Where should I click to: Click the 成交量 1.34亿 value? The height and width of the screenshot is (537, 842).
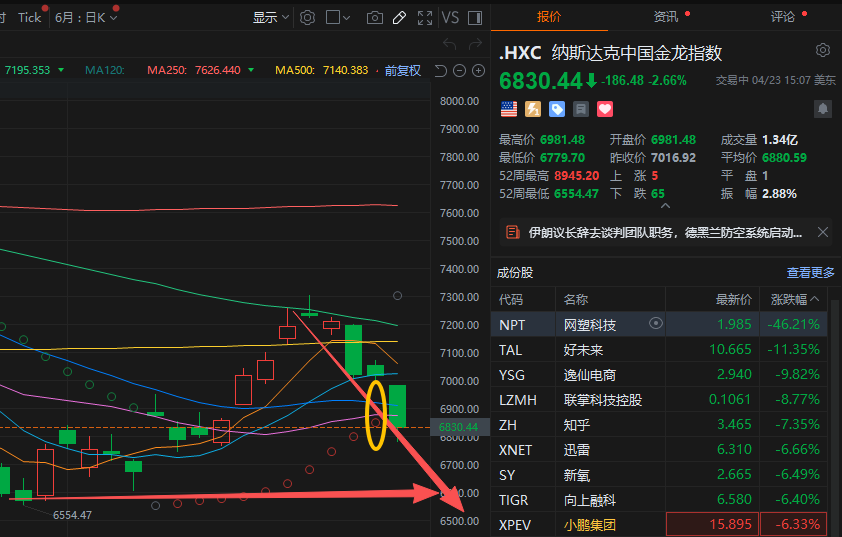tap(780, 140)
